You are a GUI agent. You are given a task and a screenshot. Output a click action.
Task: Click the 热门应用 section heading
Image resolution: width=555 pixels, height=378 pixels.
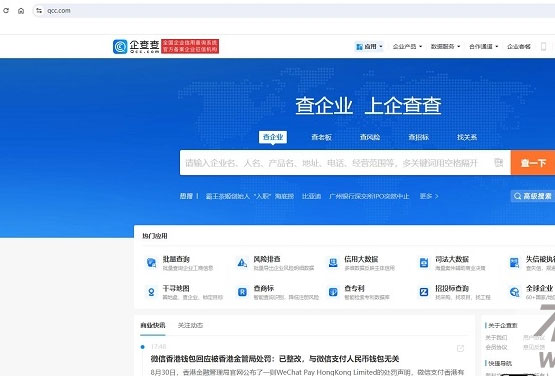(155, 236)
